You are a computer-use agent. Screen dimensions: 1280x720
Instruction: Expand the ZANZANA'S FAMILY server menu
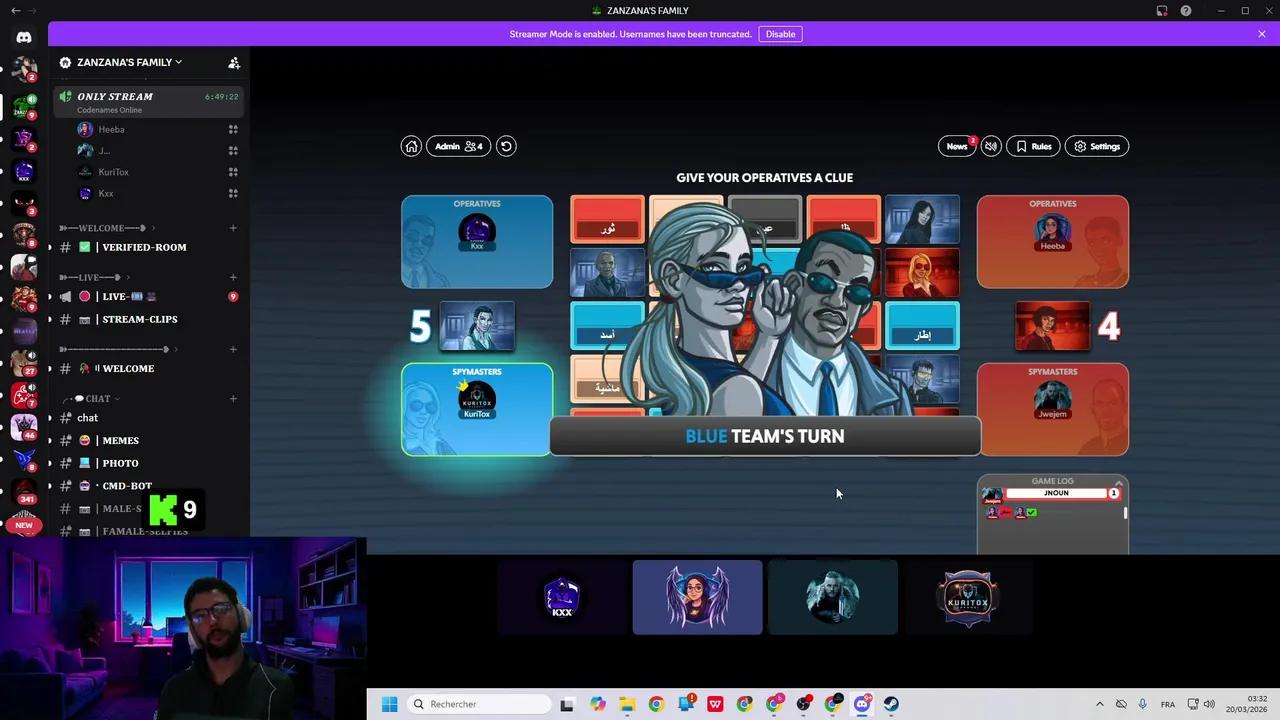129,62
